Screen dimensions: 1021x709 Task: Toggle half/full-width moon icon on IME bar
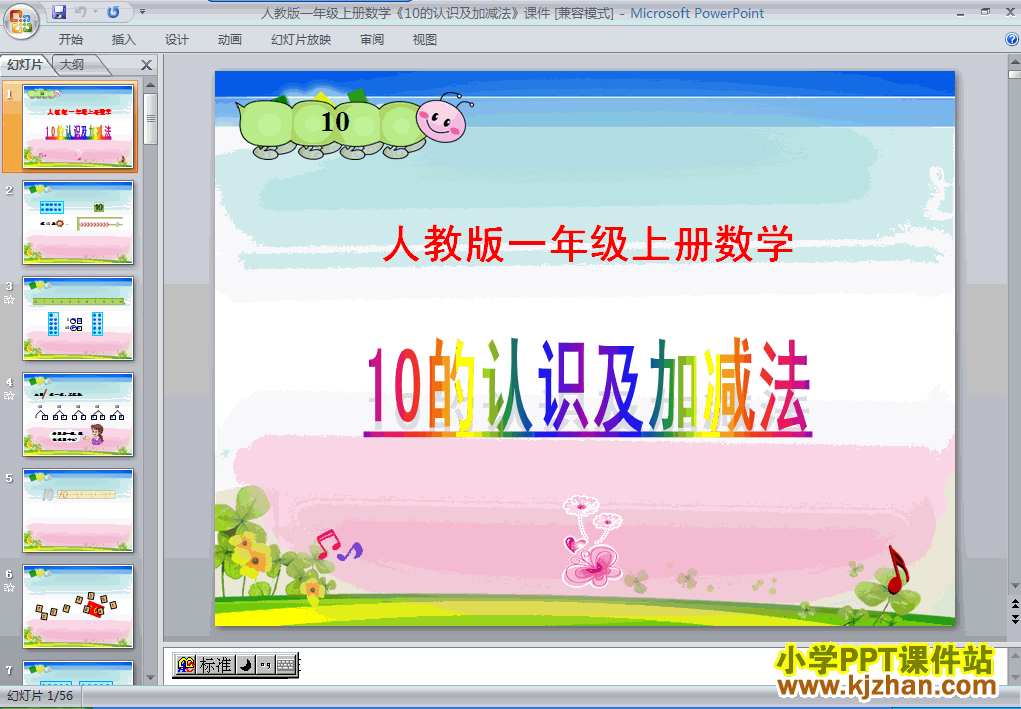pos(245,665)
